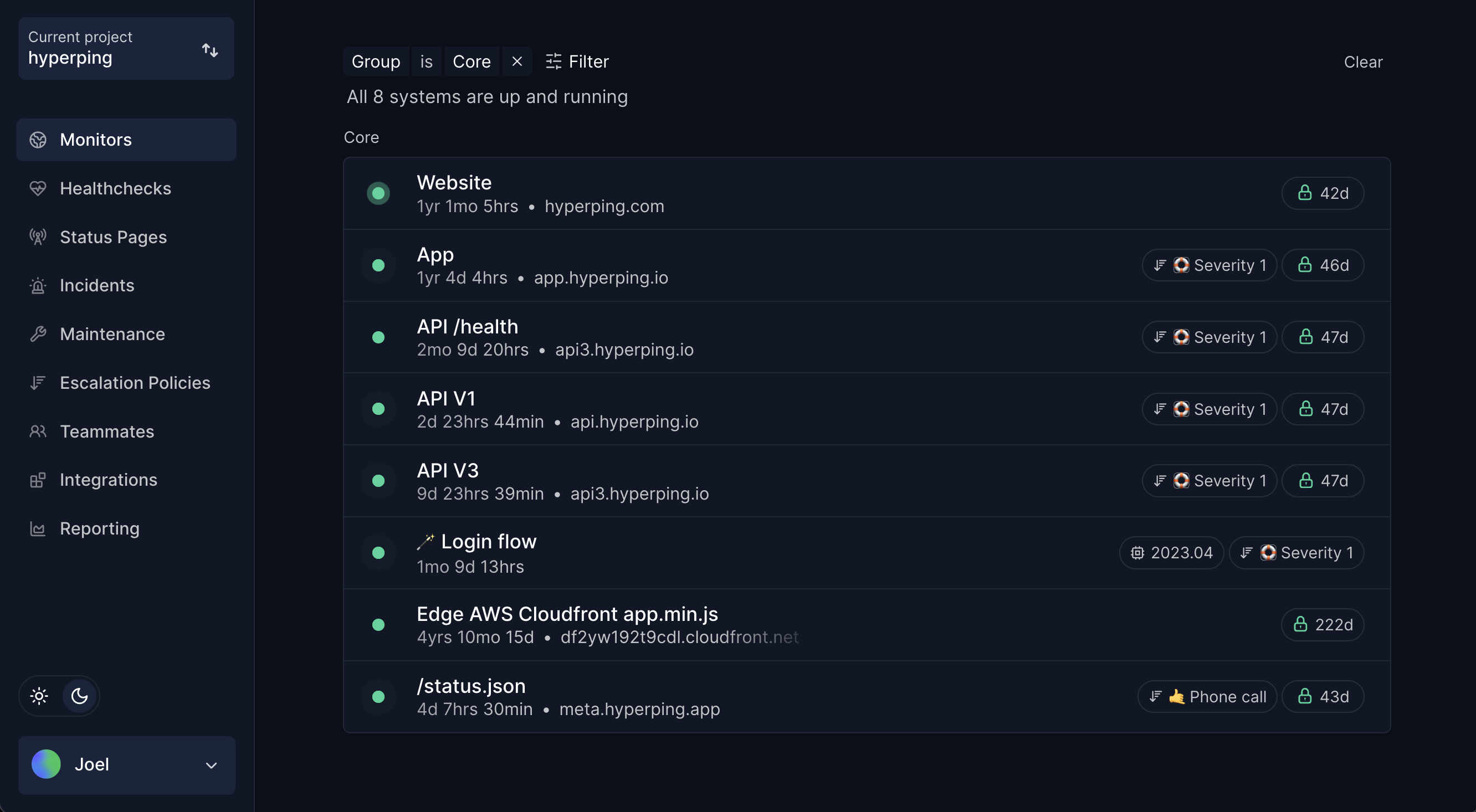The height and width of the screenshot is (812, 1476).
Task: Click the Escalation Policies sort icon
Action: (x=38, y=383)
